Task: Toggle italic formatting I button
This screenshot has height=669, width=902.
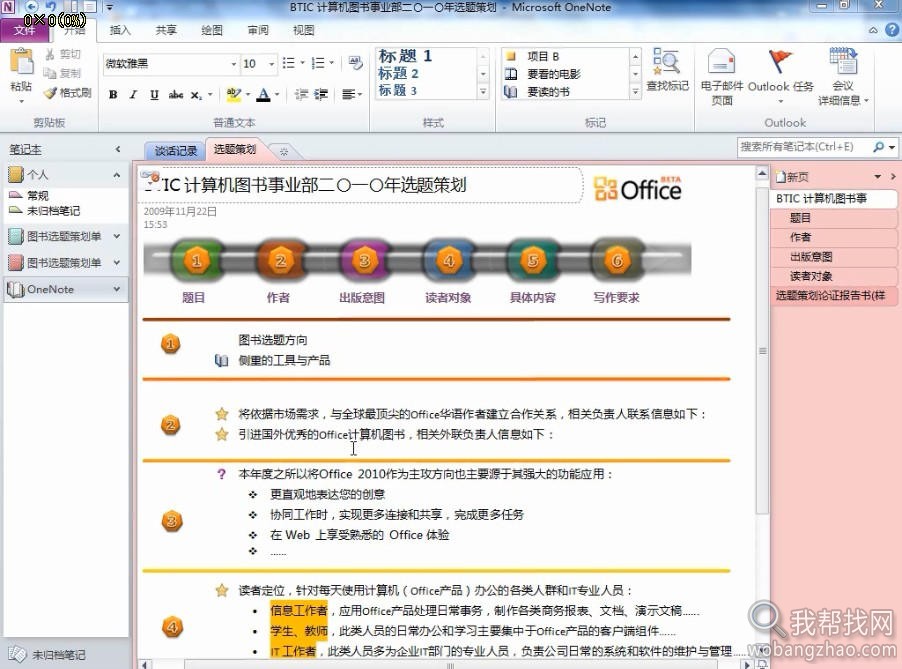Action: 133,94
